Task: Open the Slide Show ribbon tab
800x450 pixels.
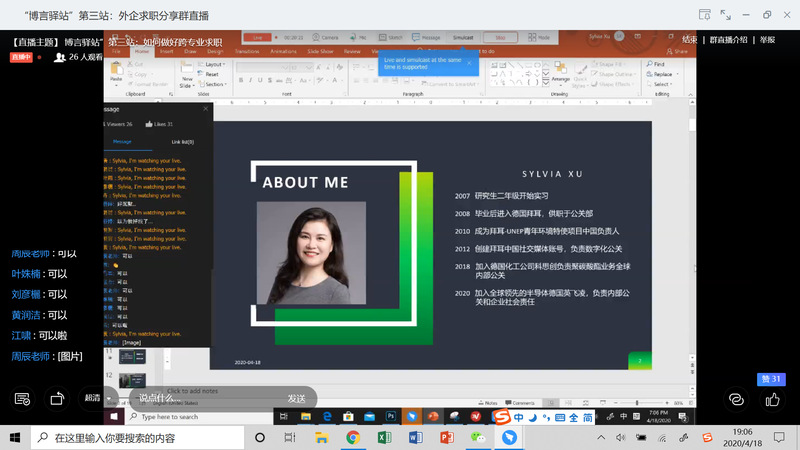Action: [320, 52]
